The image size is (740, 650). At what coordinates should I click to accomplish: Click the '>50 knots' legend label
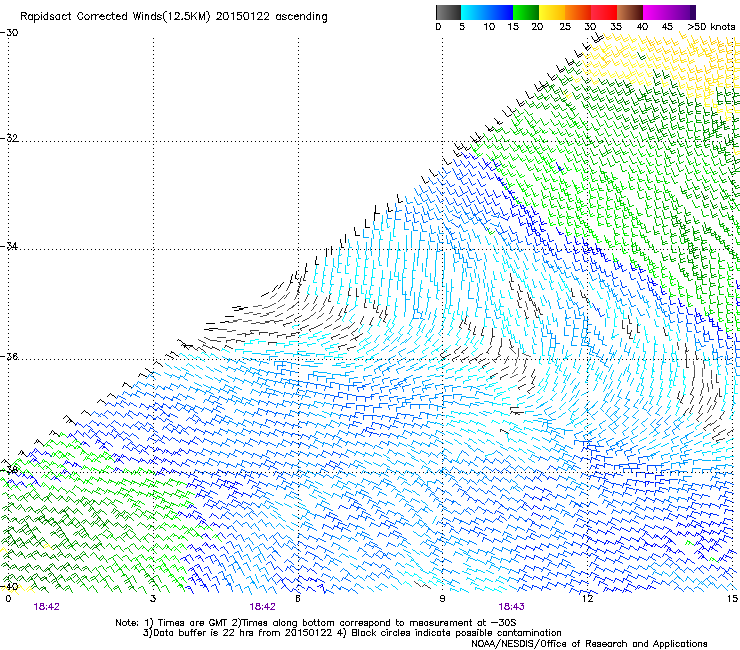pos(711,27)
